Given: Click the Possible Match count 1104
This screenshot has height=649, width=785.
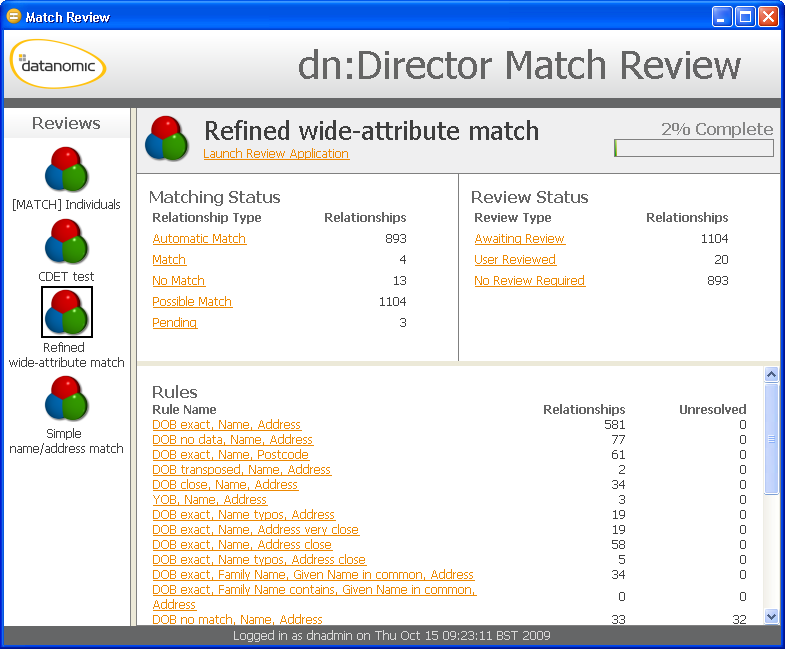Looking at the screenshot, I should tap(392, 302).
